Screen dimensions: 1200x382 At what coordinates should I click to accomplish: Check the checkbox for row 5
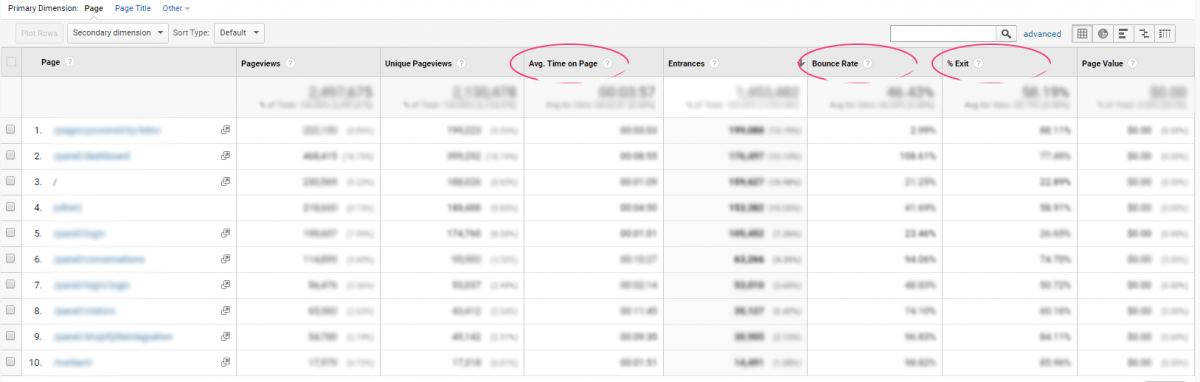(10, 233)
